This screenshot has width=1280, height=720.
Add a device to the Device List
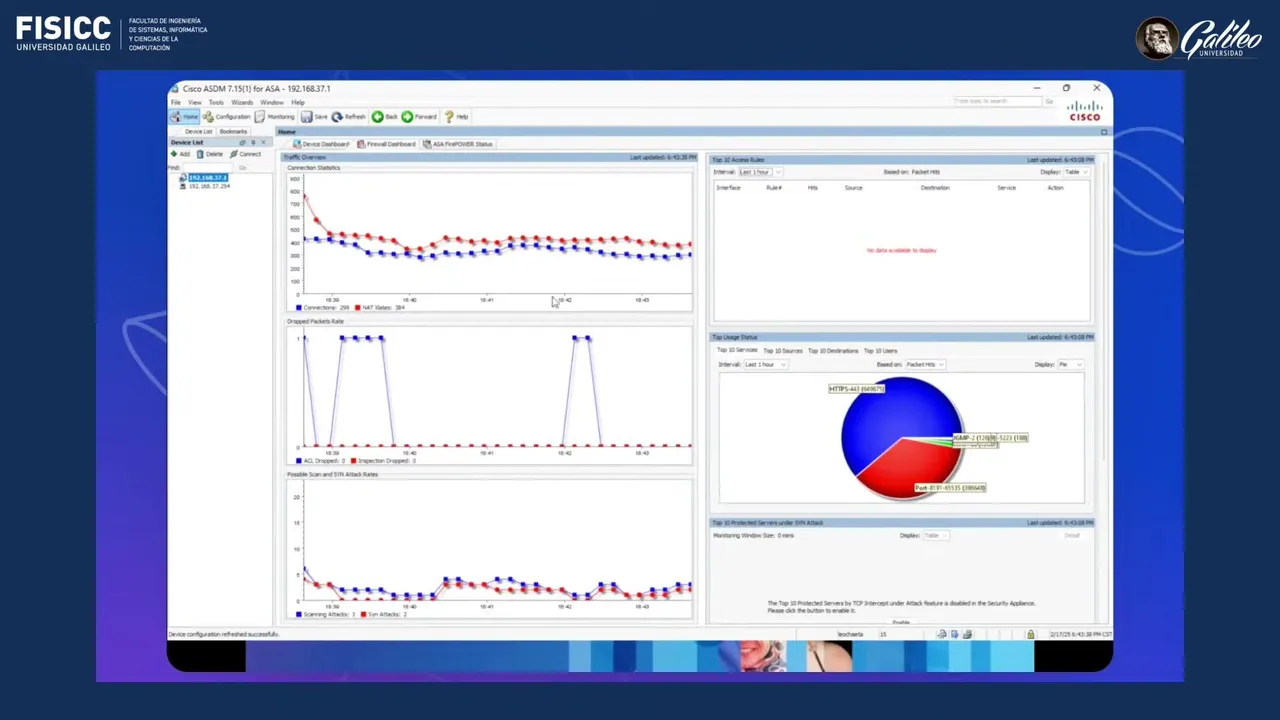pos(180,154)
